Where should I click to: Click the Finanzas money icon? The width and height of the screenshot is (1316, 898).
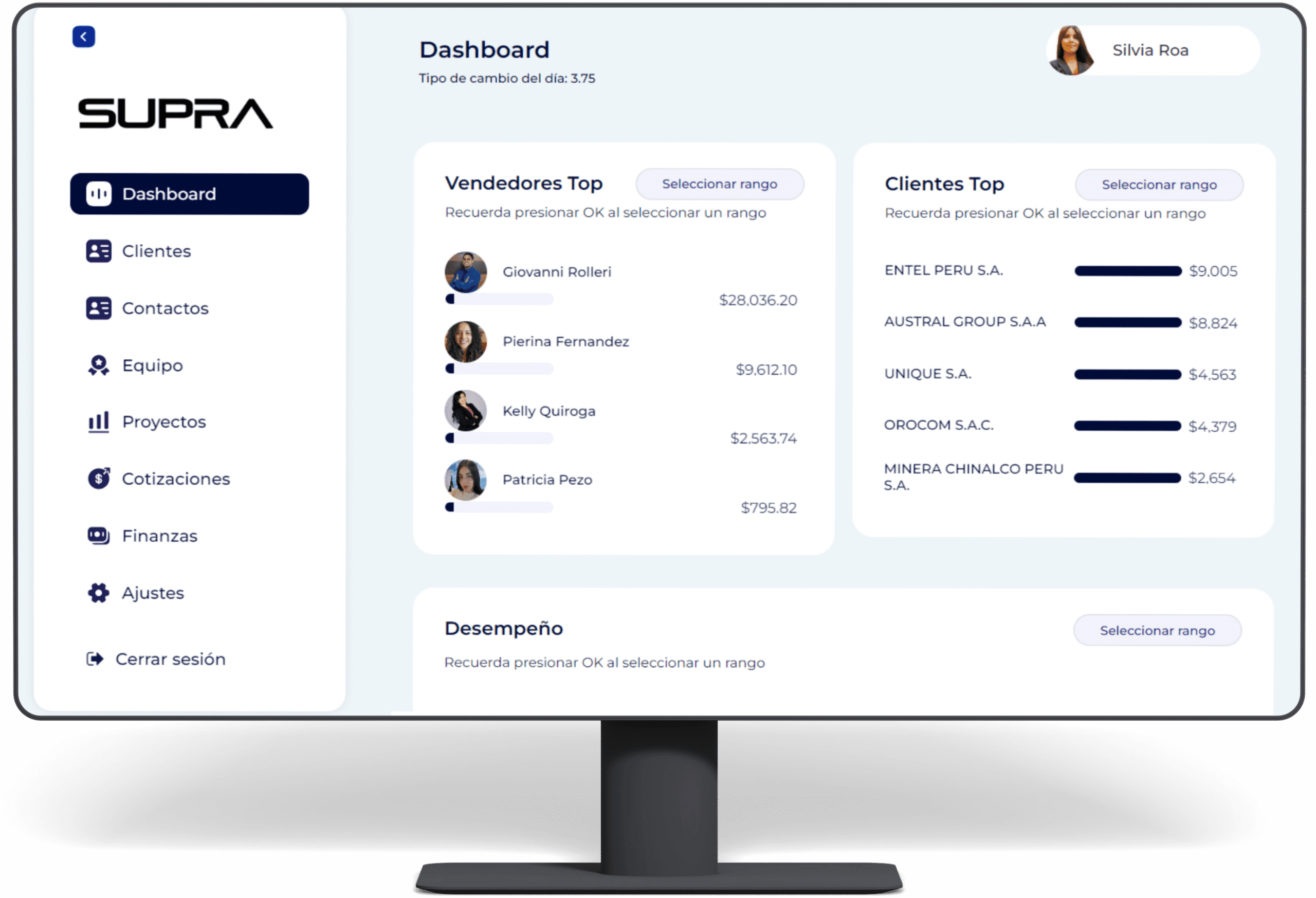click(x=99, y=536)
